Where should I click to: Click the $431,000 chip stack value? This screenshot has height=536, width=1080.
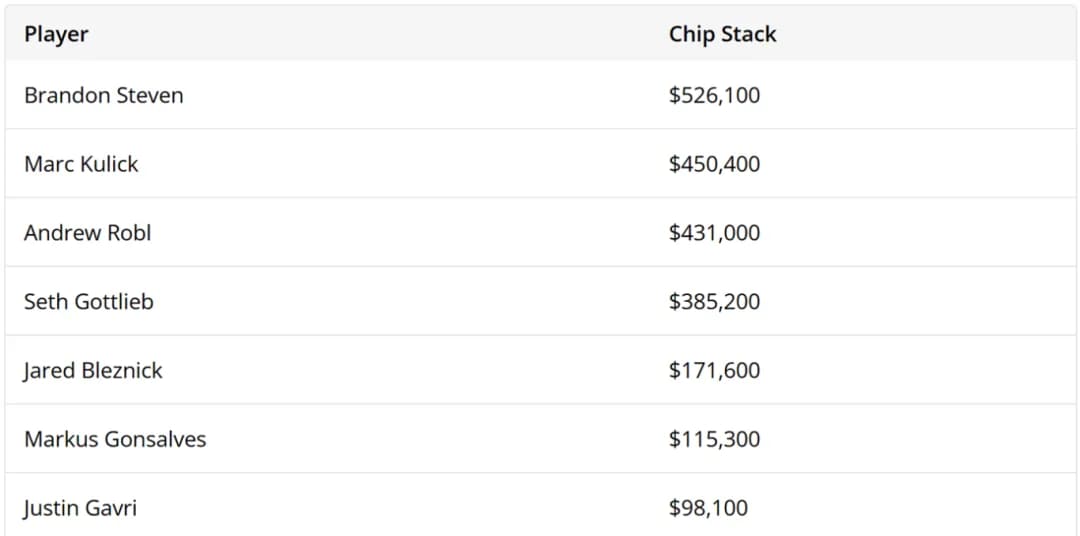click(714, 233)
